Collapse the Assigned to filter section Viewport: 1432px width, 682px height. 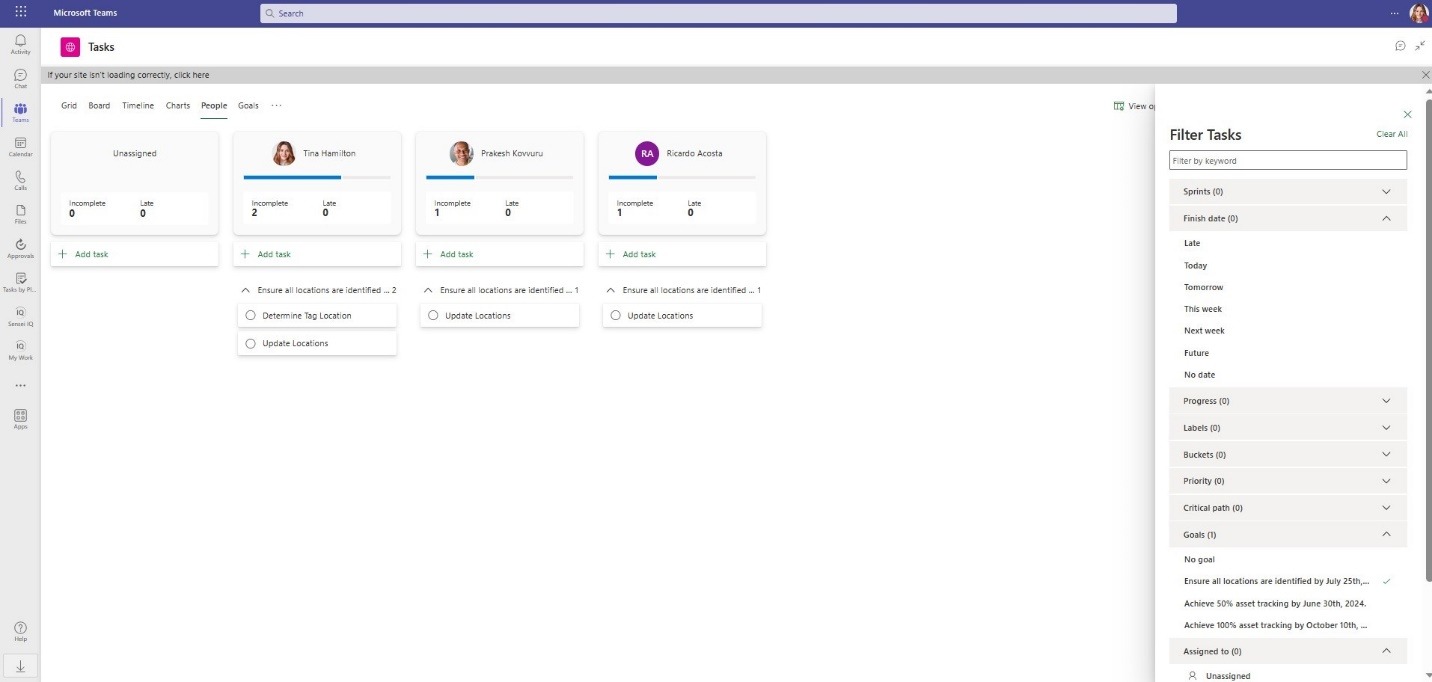click(1288, 651)
